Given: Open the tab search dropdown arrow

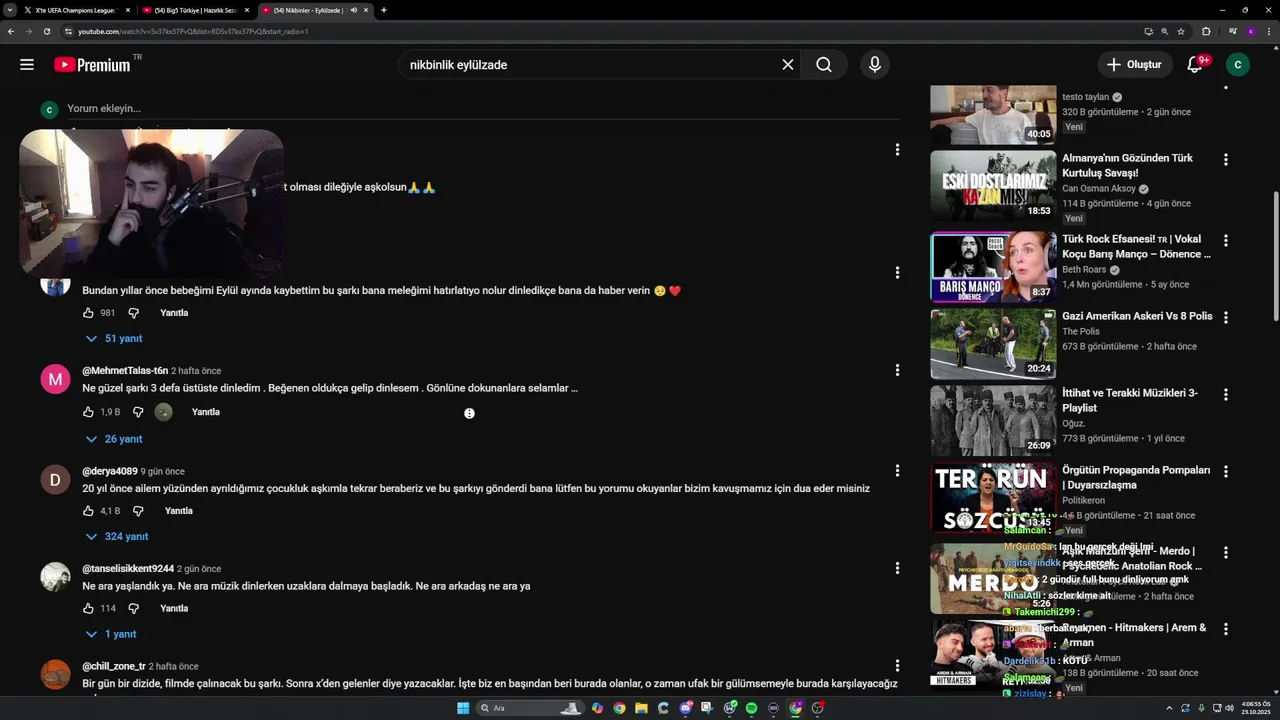Looking at the screenshot, I should [x=9, y=10].
